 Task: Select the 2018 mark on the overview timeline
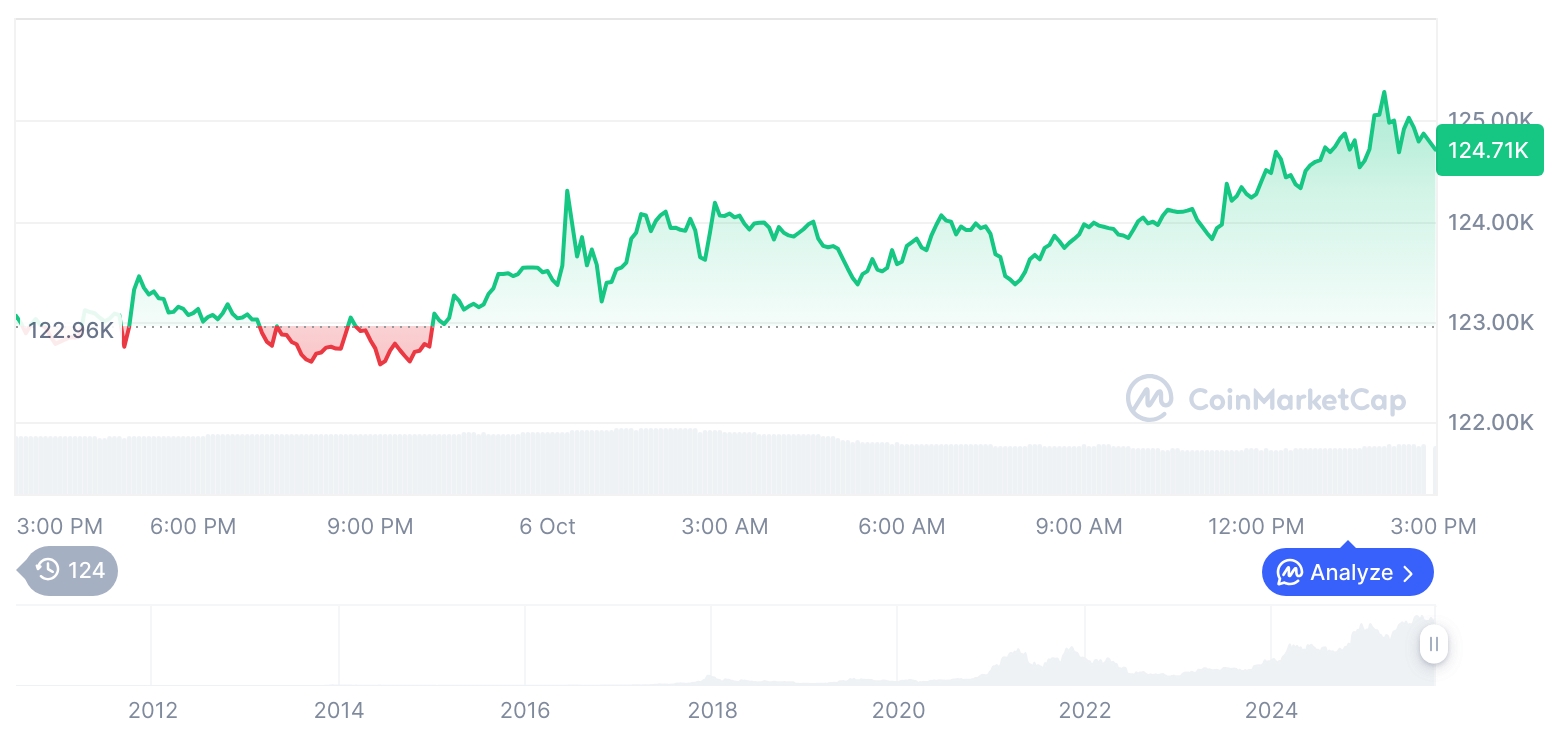[712, 711]
